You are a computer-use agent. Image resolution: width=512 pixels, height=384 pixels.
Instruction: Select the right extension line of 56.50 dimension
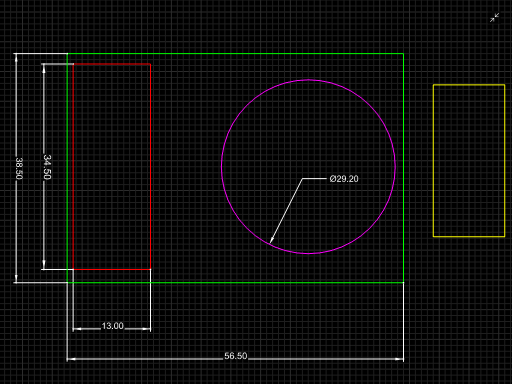[x=404, y=322]
